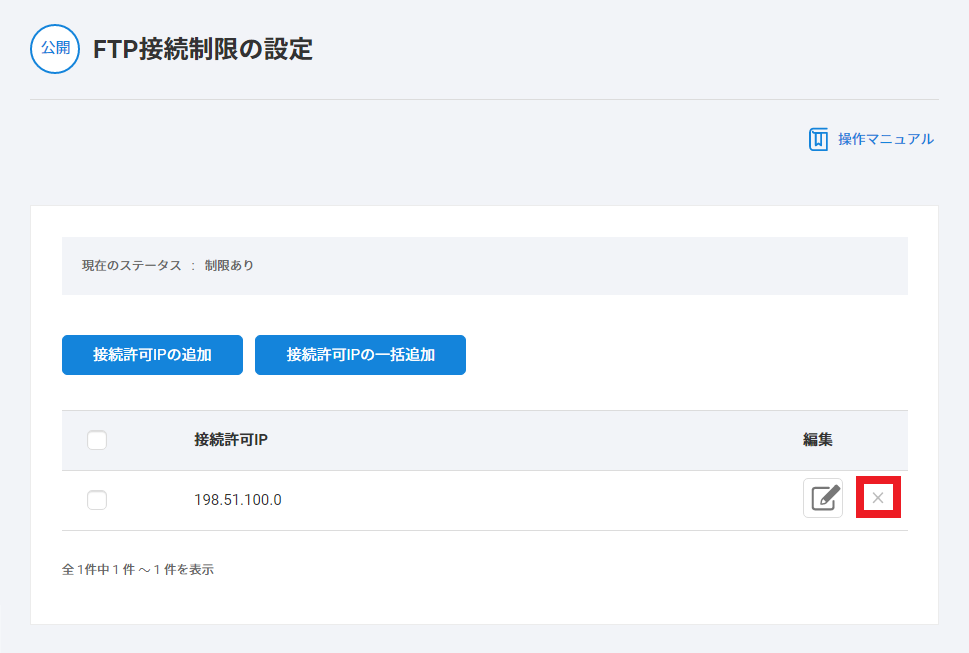The height and width of the screenshot is (653, 969).
Task: Click the pencil edit icon for 198.51.100.0
Action: (x=822, y=498)
